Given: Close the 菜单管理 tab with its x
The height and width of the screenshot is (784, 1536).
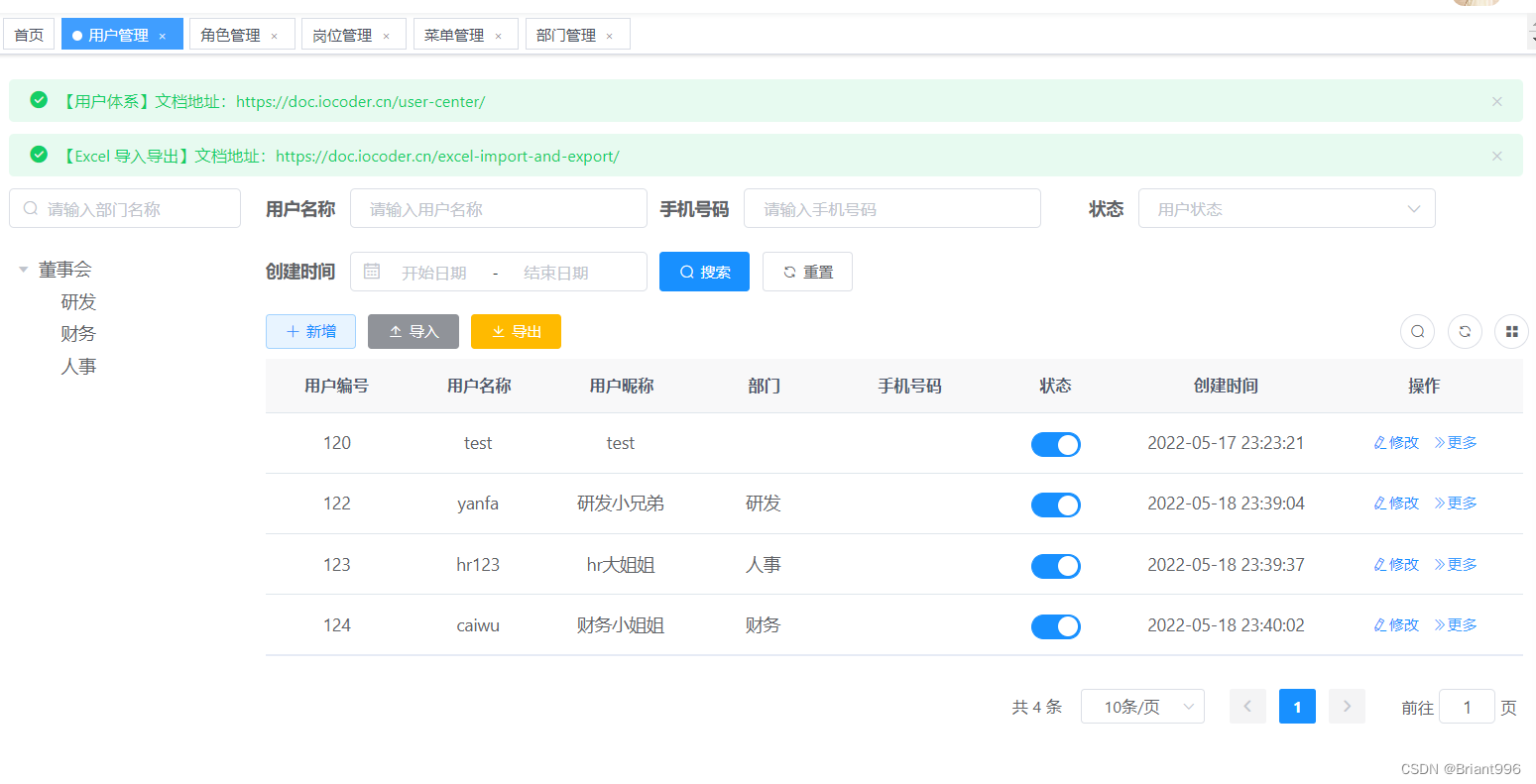Looking at the screenshot, I should pos(499,36).
